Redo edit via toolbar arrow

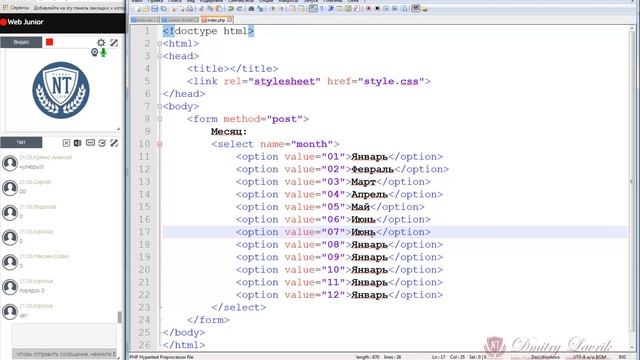tap(240, 9)
